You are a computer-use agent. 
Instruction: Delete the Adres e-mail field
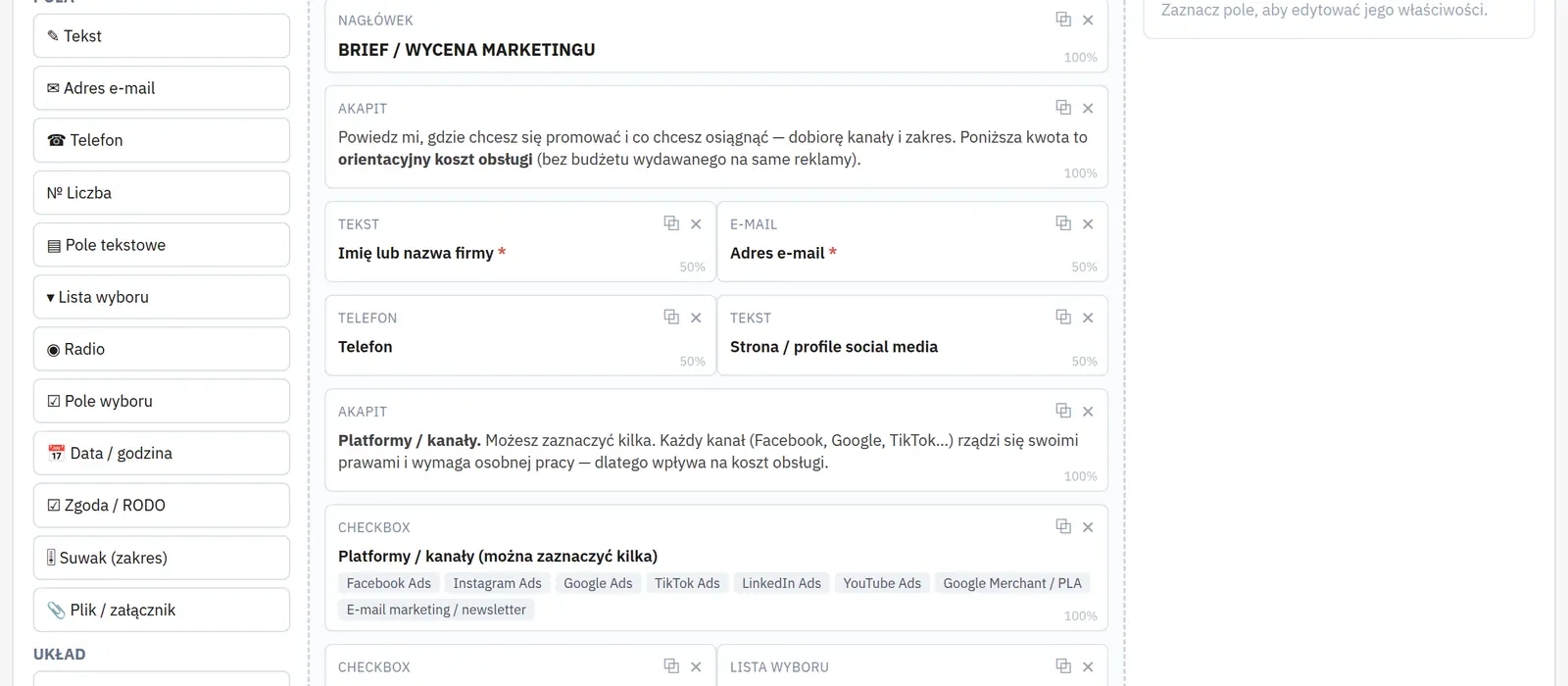tap(1088, 223)
